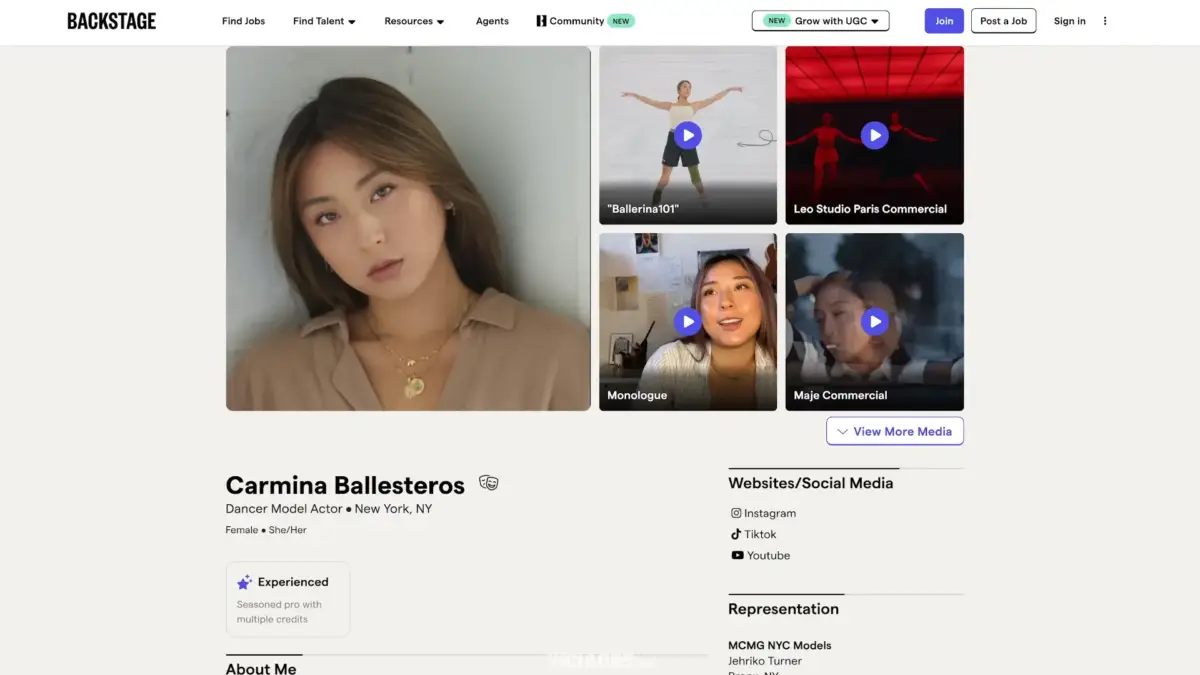This screenshot has height=675, width=1200.
Task: Open Carmina Ballesteros main headshot photo
Action: (408, 228)
